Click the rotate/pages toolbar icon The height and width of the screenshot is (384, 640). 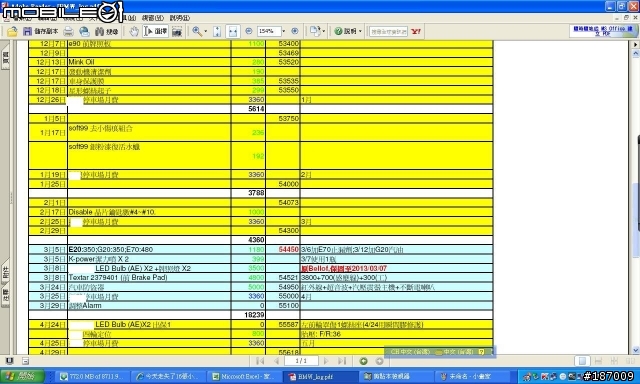pos(315,31)
